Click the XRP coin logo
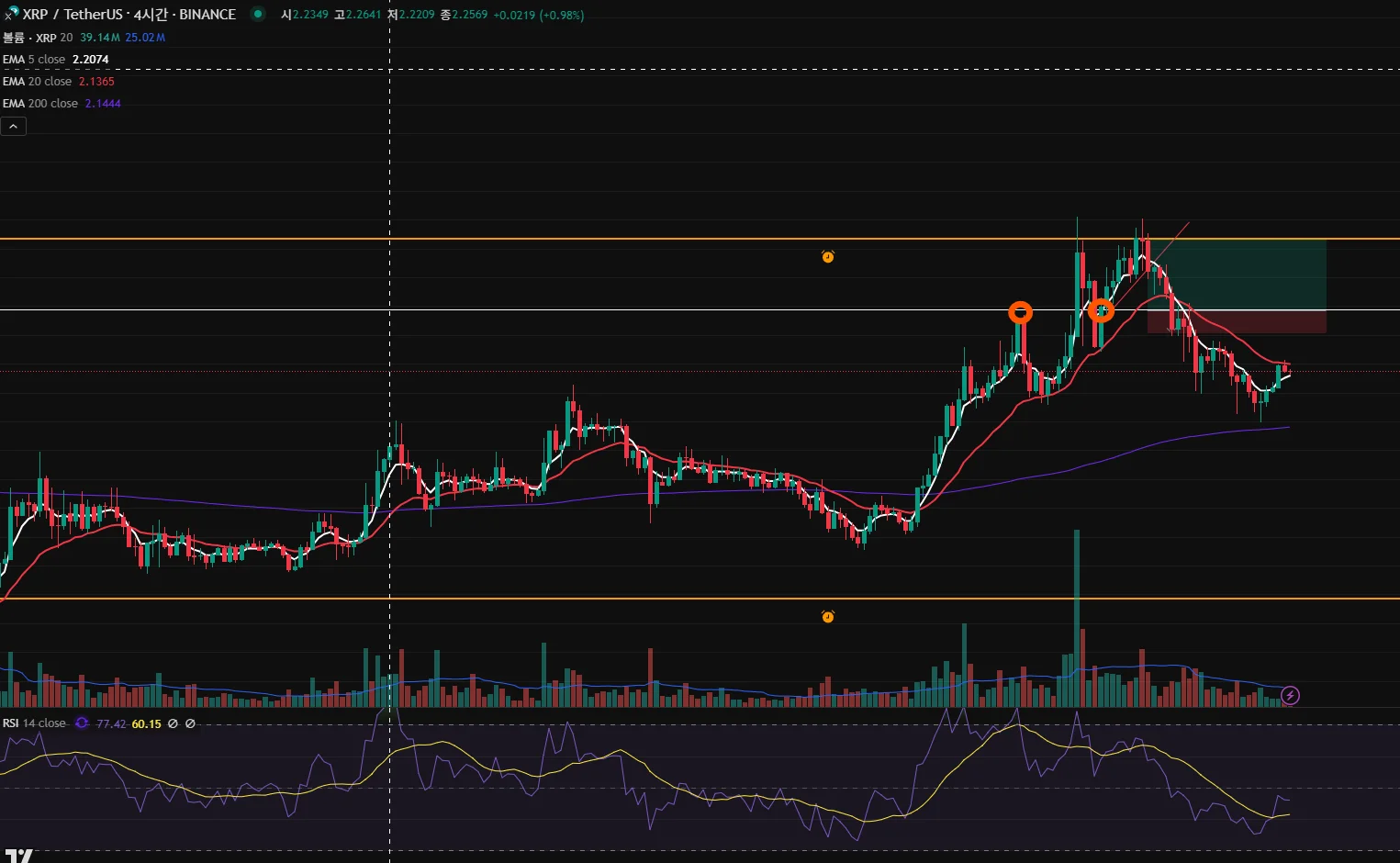1400x863 pixels. coord(12,14)
